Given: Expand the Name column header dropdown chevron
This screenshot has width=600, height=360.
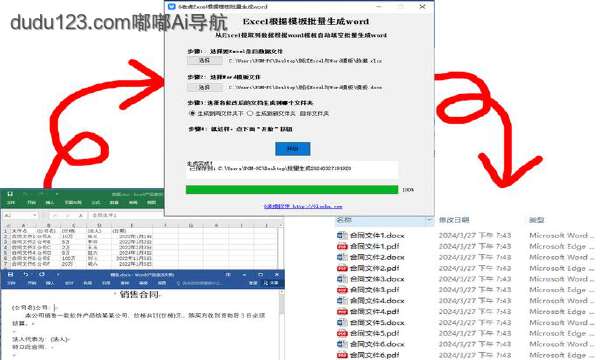Looking at the screenshot, I should pos(429,220).
